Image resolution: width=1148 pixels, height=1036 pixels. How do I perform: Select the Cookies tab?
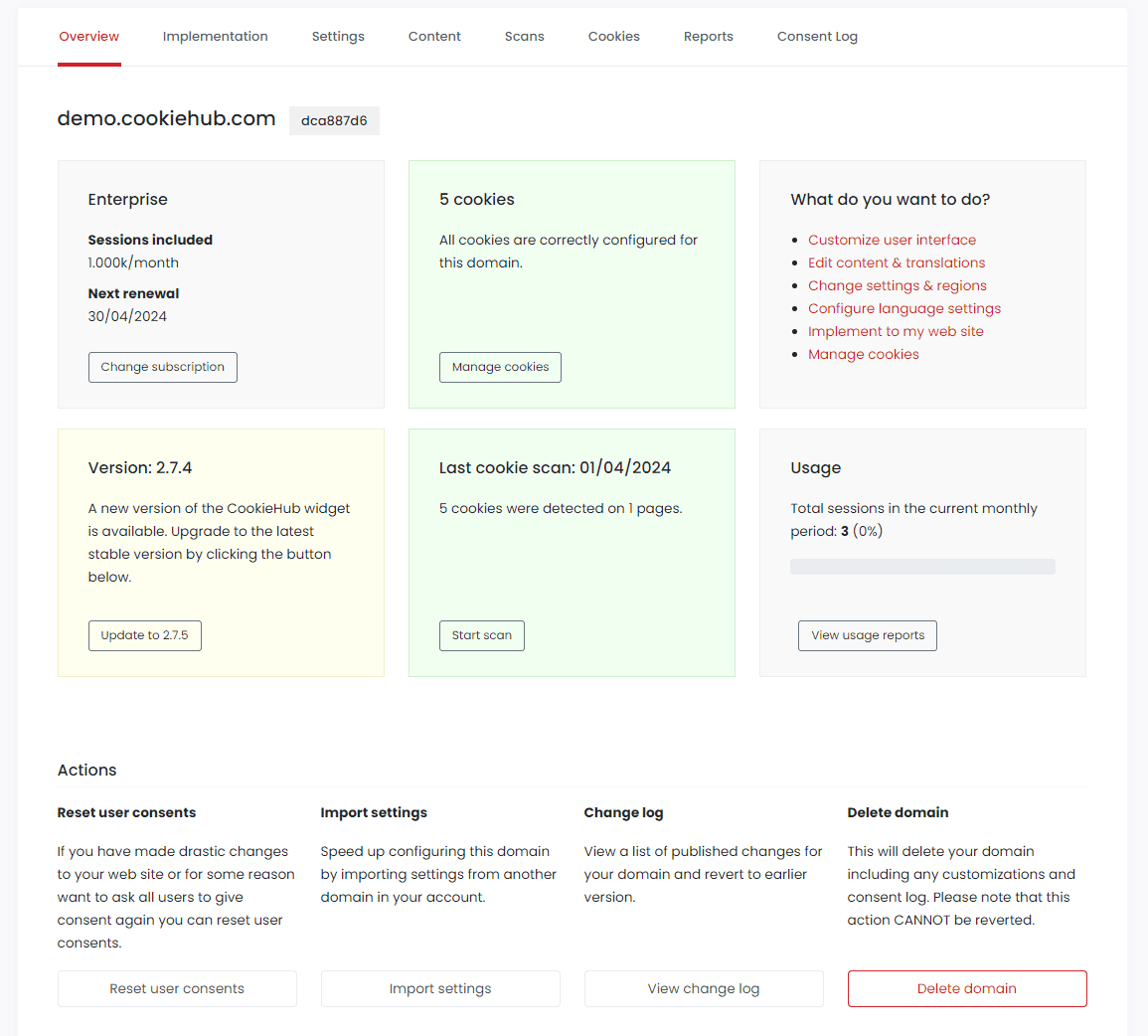(613, 37)
